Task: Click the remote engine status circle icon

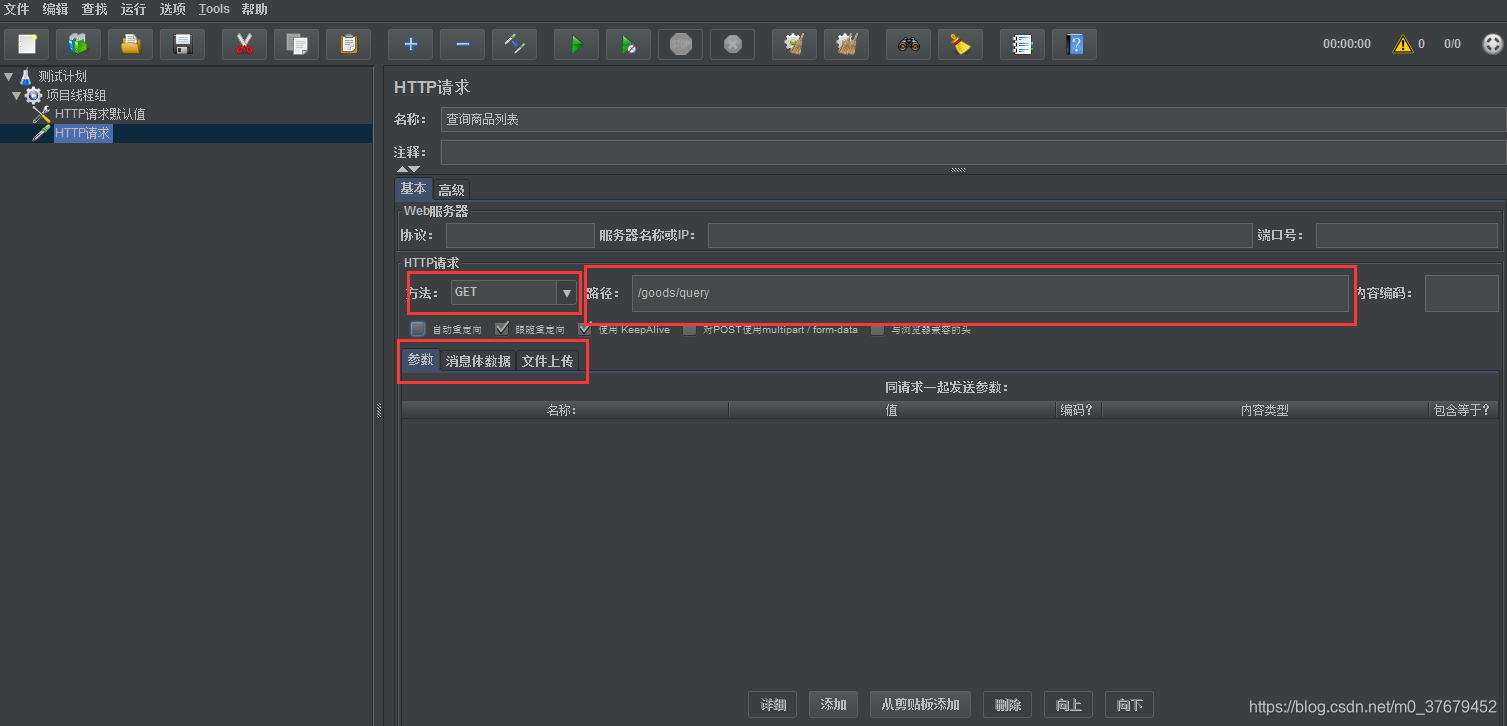Action: (1492, 44)
